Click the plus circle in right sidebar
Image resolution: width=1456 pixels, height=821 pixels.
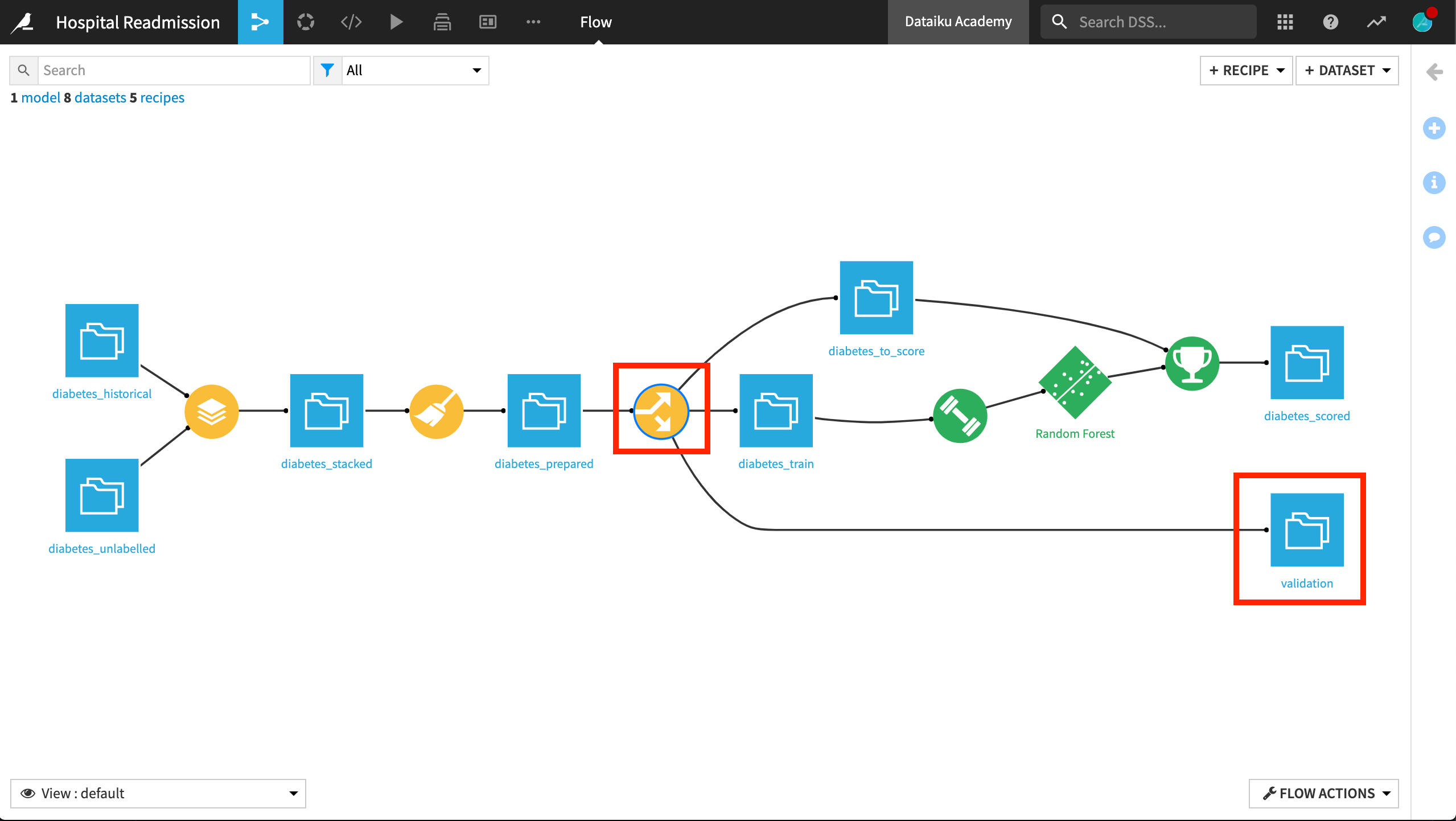point(1434,128)
